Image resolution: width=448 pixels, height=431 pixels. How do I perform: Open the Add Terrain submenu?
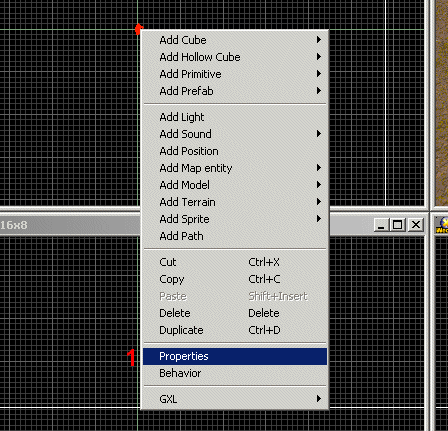point(235,202)
